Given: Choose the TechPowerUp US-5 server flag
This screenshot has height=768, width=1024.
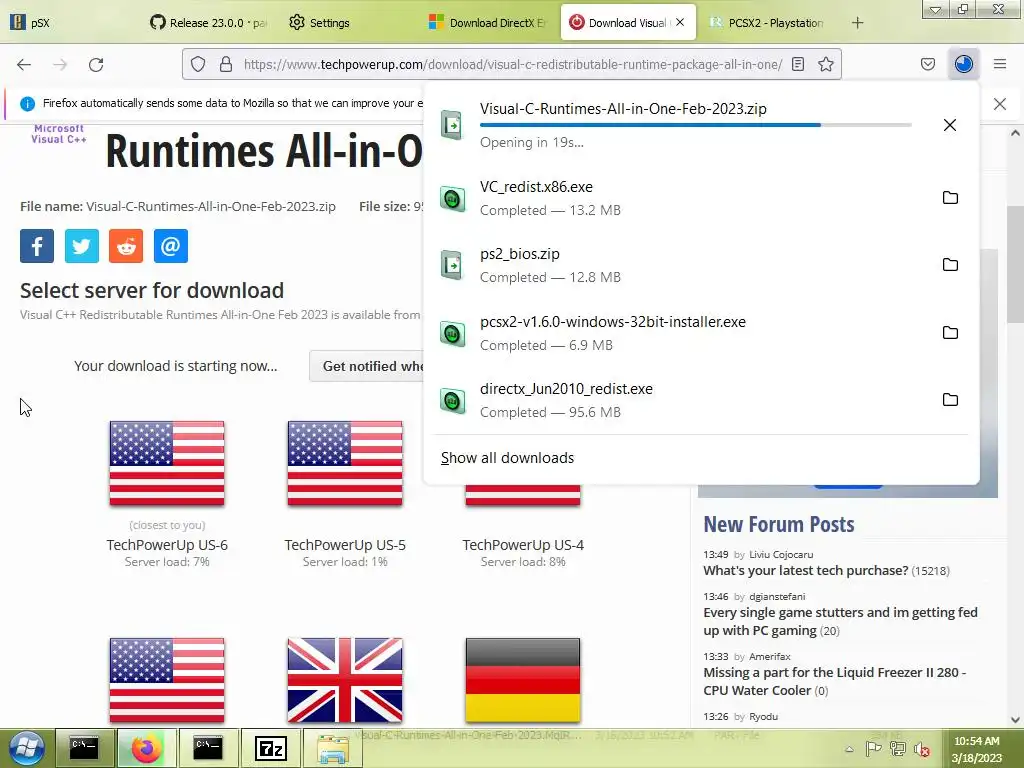Looking at the screenshot, I should click(345, 463).
